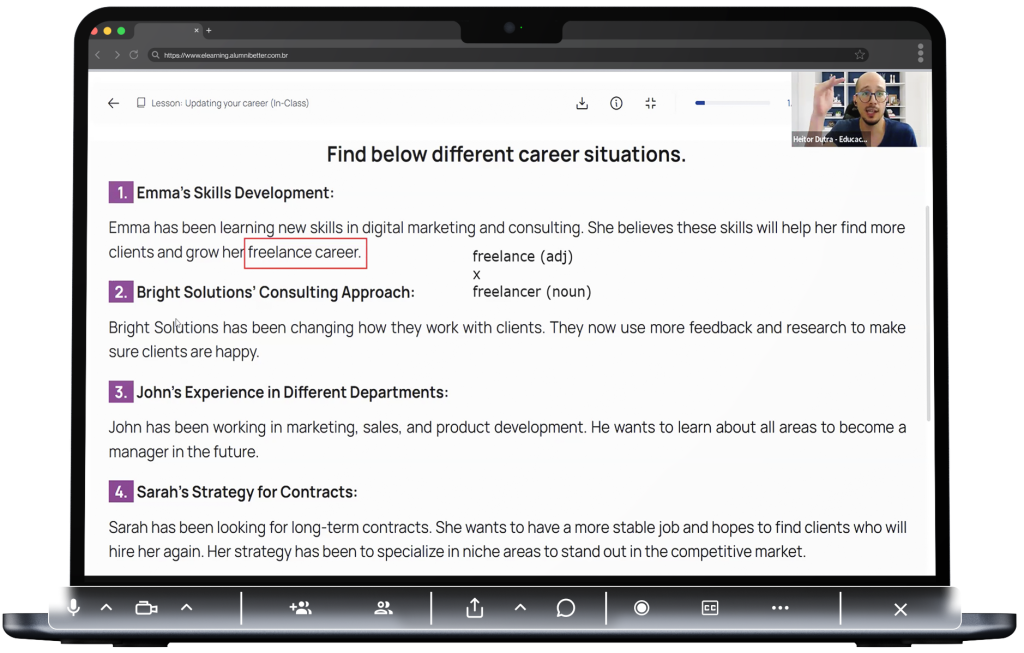The image size is (1024, 653).
Task: Click the browser URL address field
Action: (500, 55)
